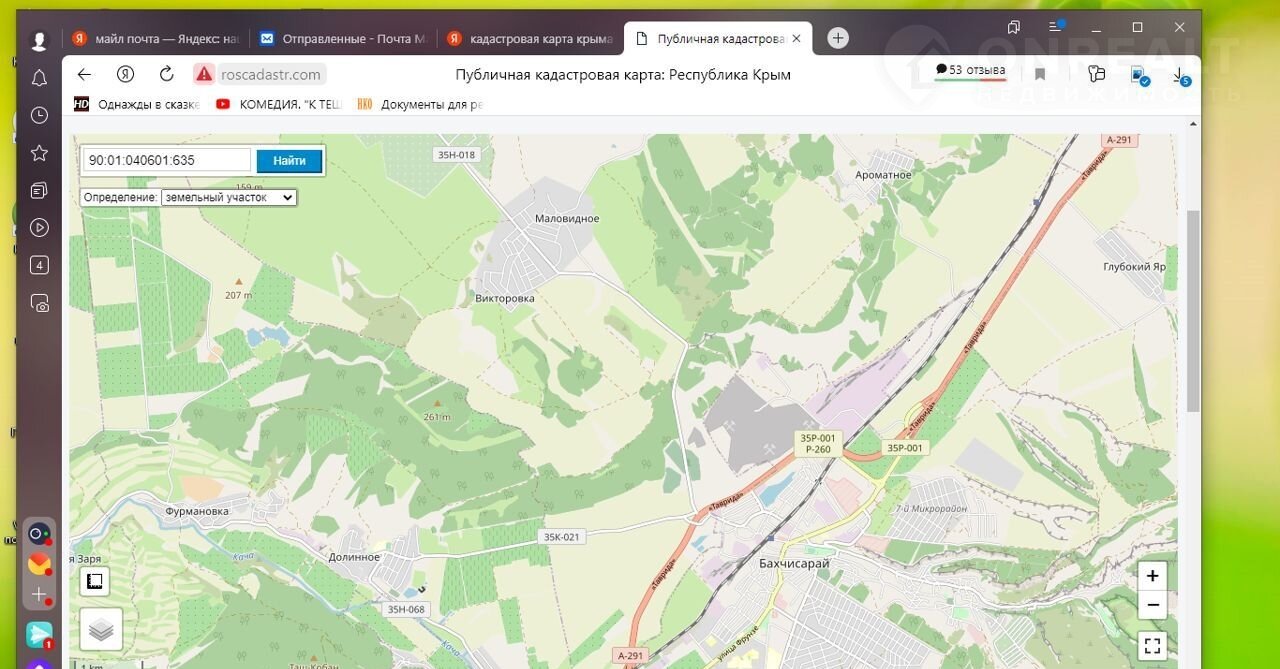Expand the 'земельный участок' dropdown
The height and width of the screenshot is (669, 1280).
[x=229, y=198]
